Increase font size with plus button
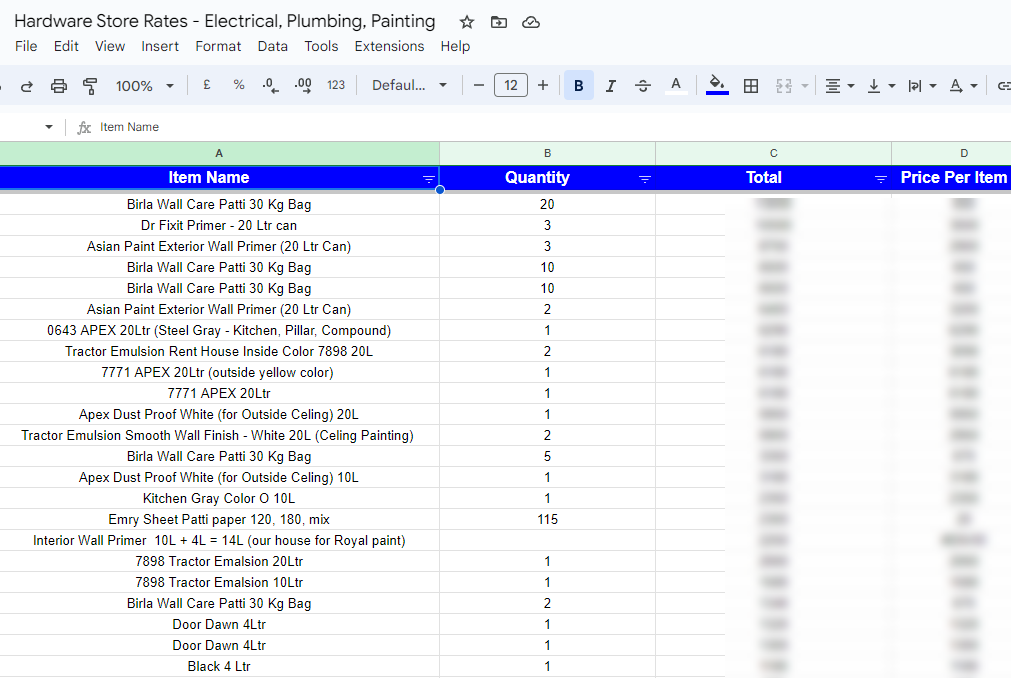The height and width of the screenshot is (678, 1011). [543, 86]
